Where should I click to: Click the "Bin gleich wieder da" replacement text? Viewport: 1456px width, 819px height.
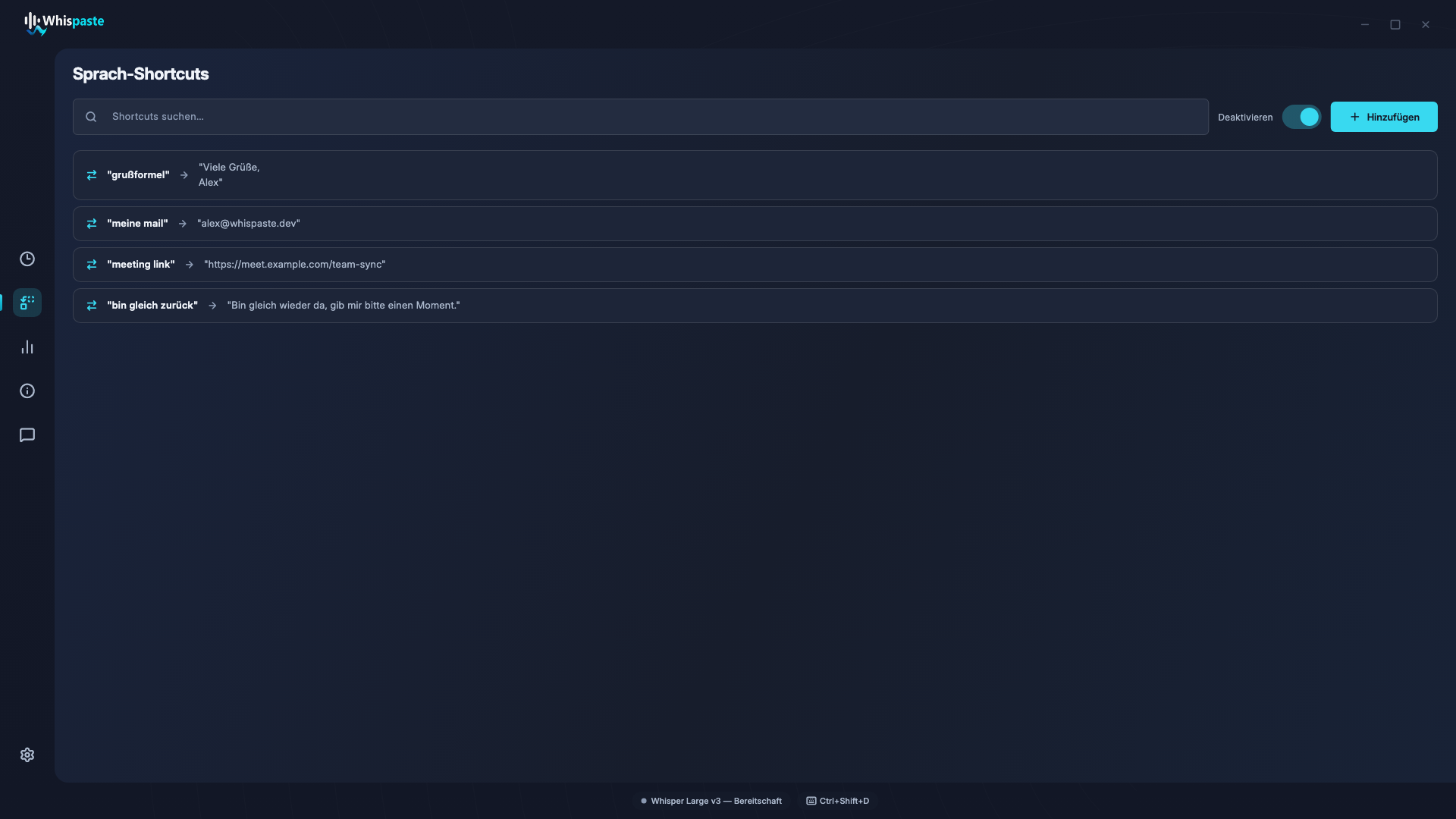[x=344, y=306]
